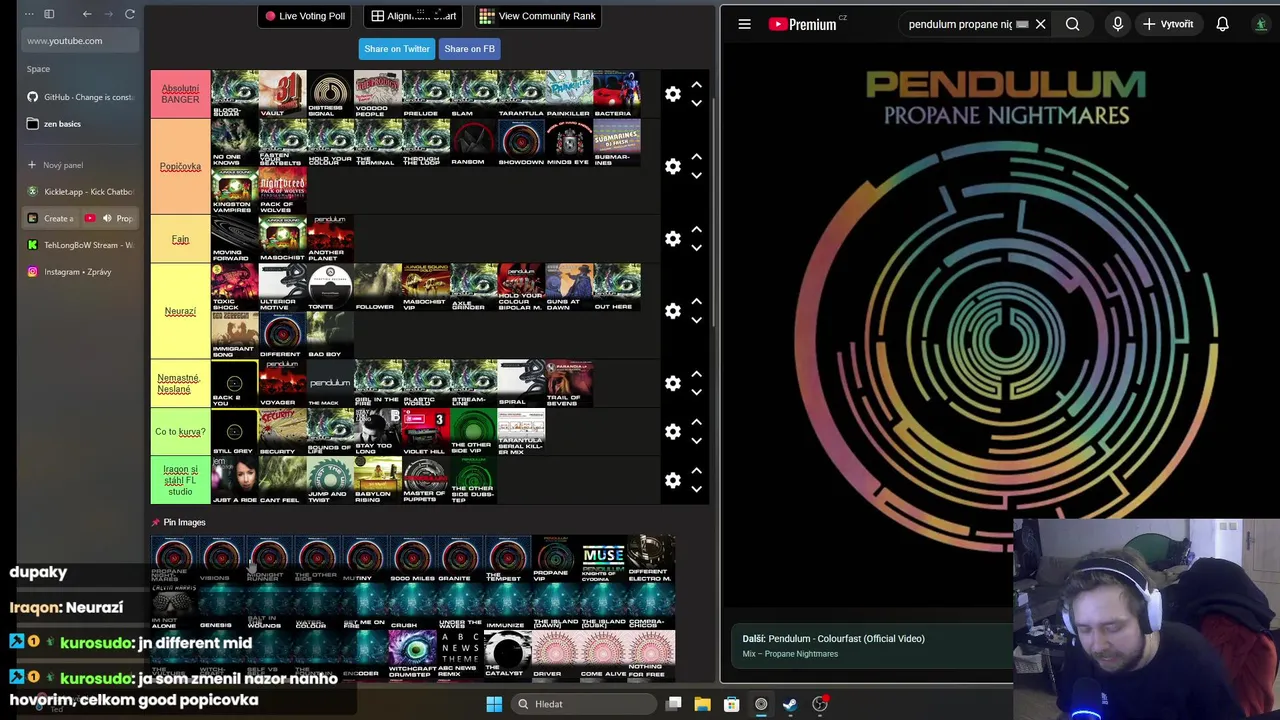Move Neurazí tier up with arrow
The height and width of the screenshot is (720, 1280).
pyautogui.click(x=697, y=302)
